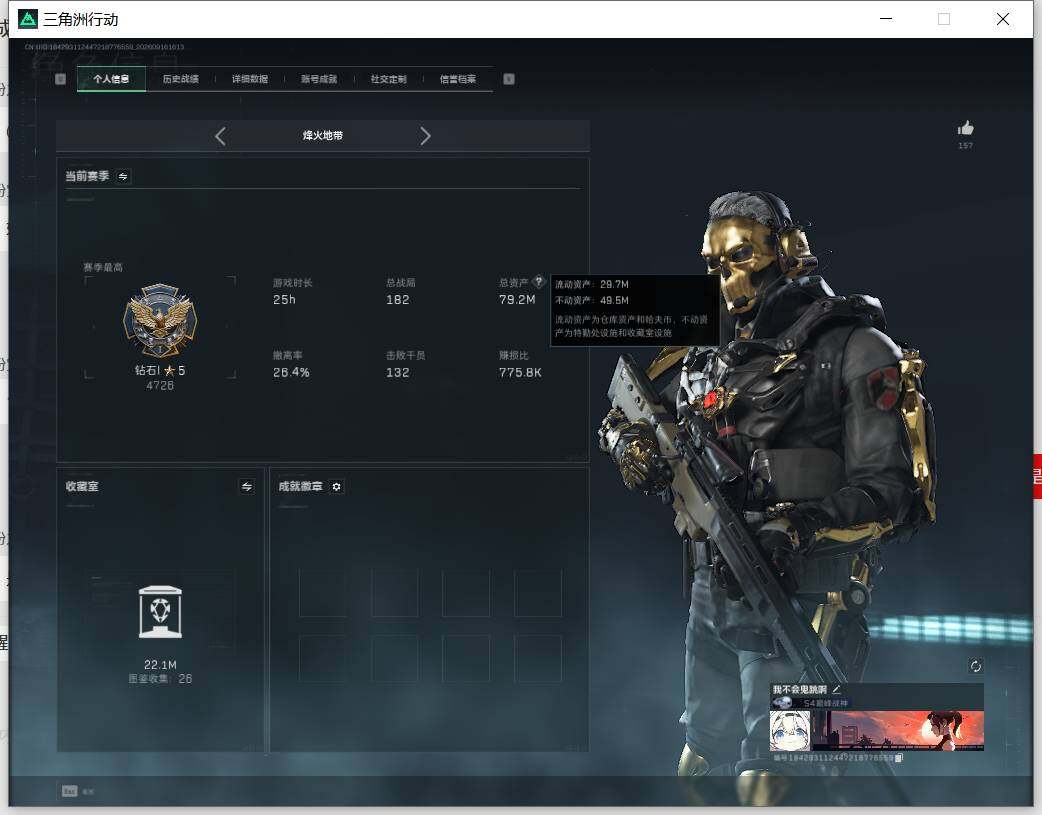Open the 账号成就 tab
The height and width of the screenshot is (815, 1042).
319,79
